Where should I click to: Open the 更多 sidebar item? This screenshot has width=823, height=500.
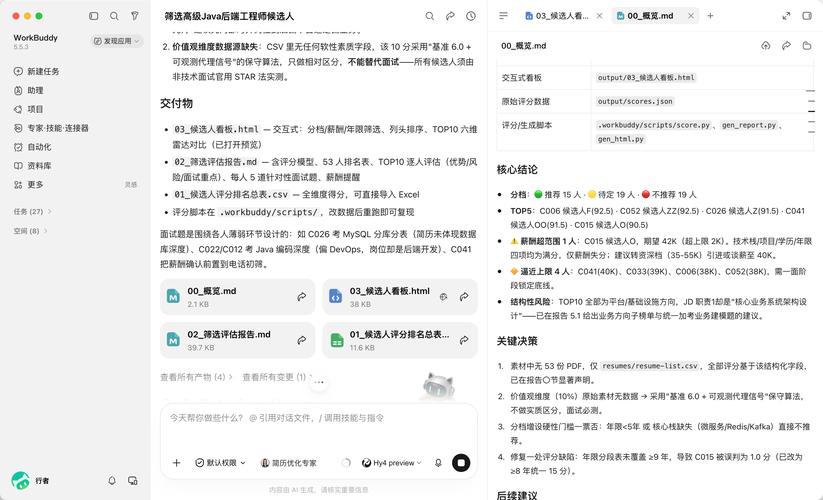point(29,185)
